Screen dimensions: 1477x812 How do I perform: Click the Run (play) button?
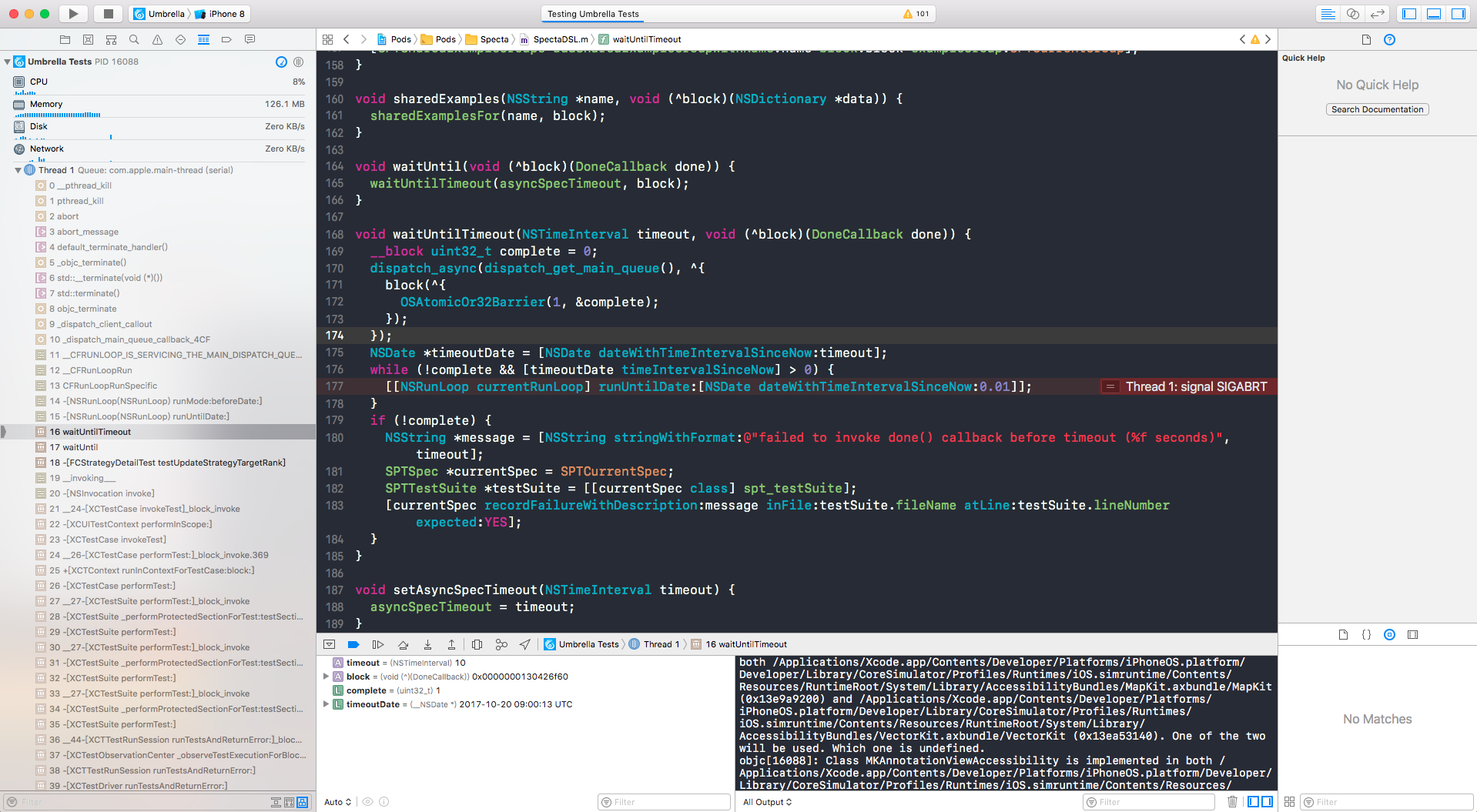73,14
